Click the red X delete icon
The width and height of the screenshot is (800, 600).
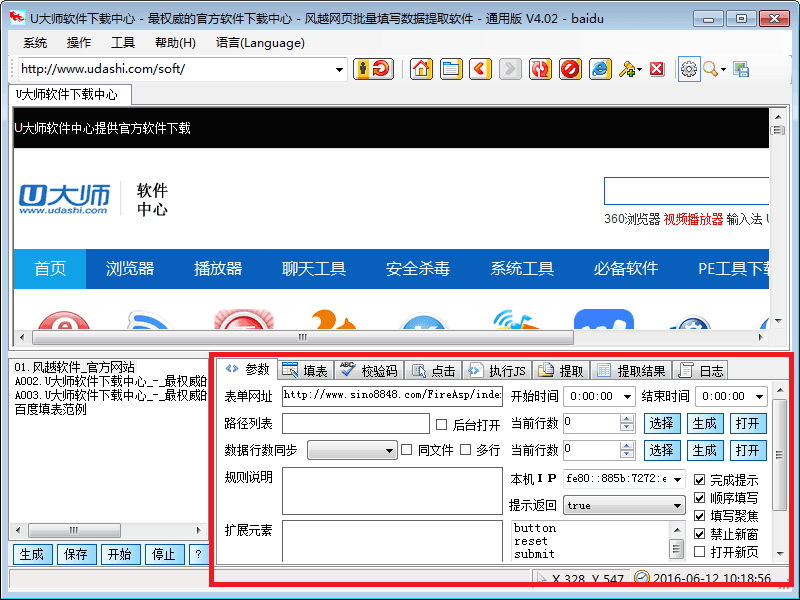coord(657,69)
